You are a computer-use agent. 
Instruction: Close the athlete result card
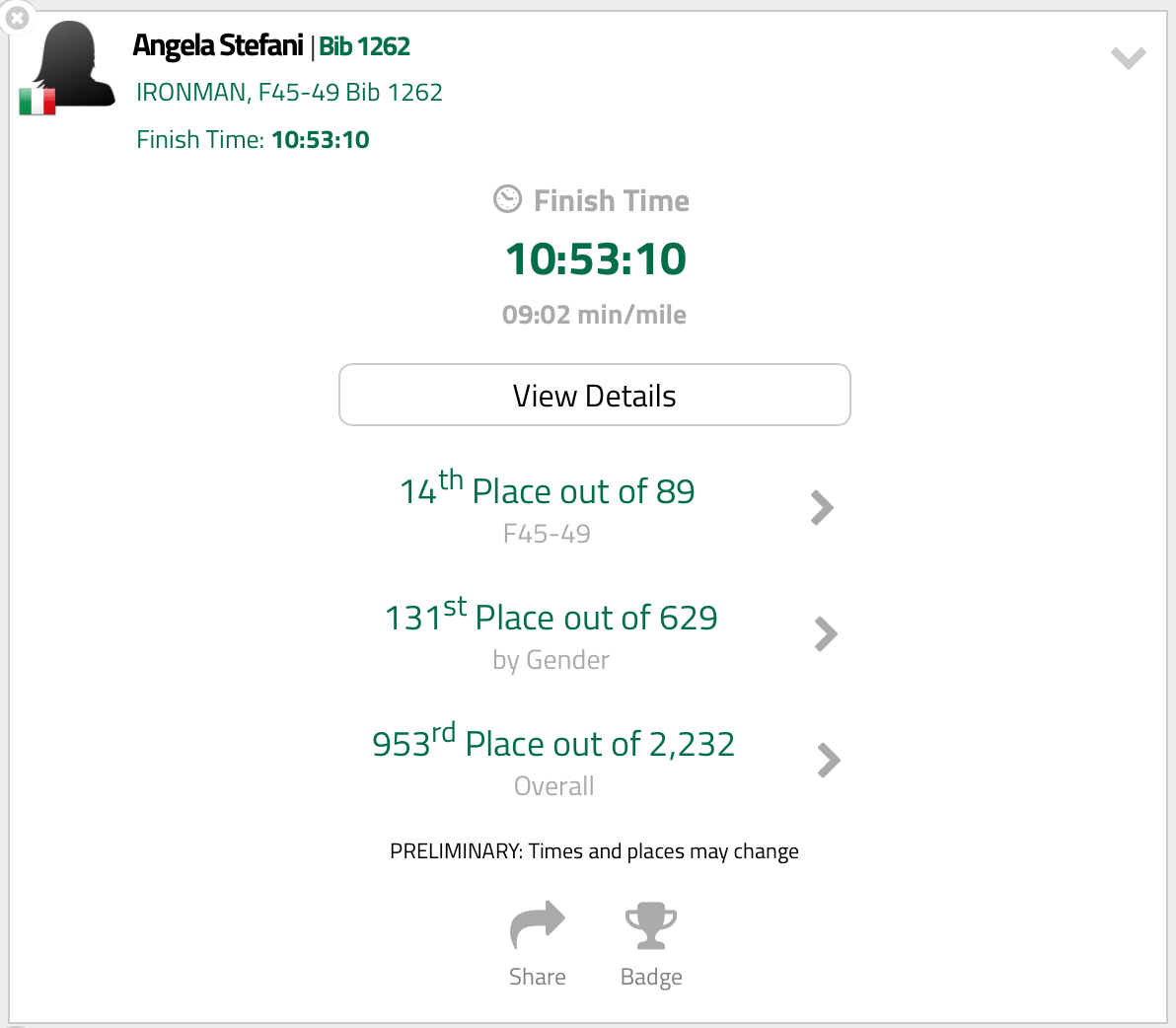tap(18, 18)
